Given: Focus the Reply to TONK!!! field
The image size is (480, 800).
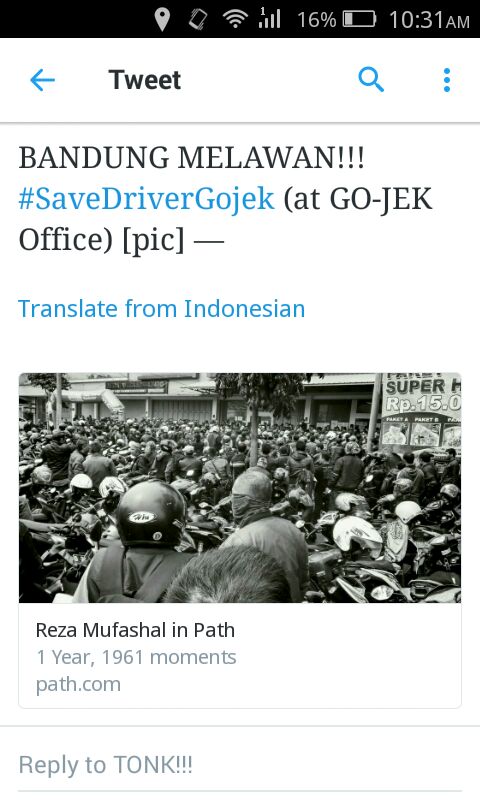Looking at the screenshot, I should pyautogui.click(x=240, y=765).
